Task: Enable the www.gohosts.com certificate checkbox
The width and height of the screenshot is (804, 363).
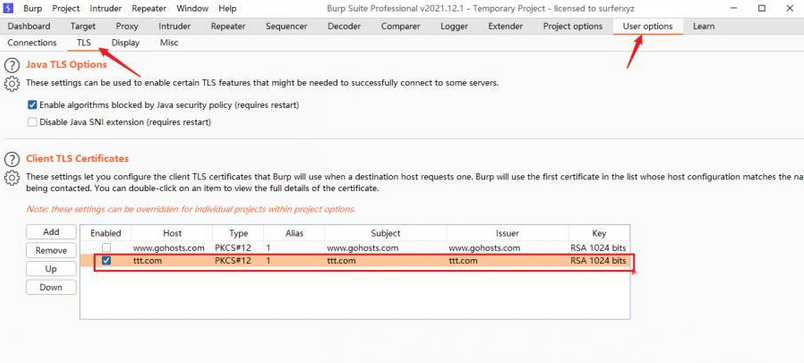Action: (x=106, y=248)
